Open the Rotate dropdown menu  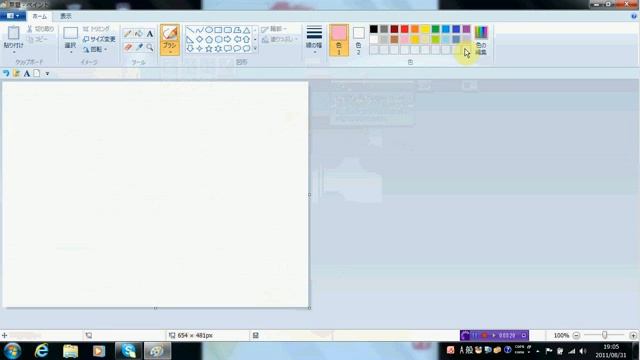95,49
